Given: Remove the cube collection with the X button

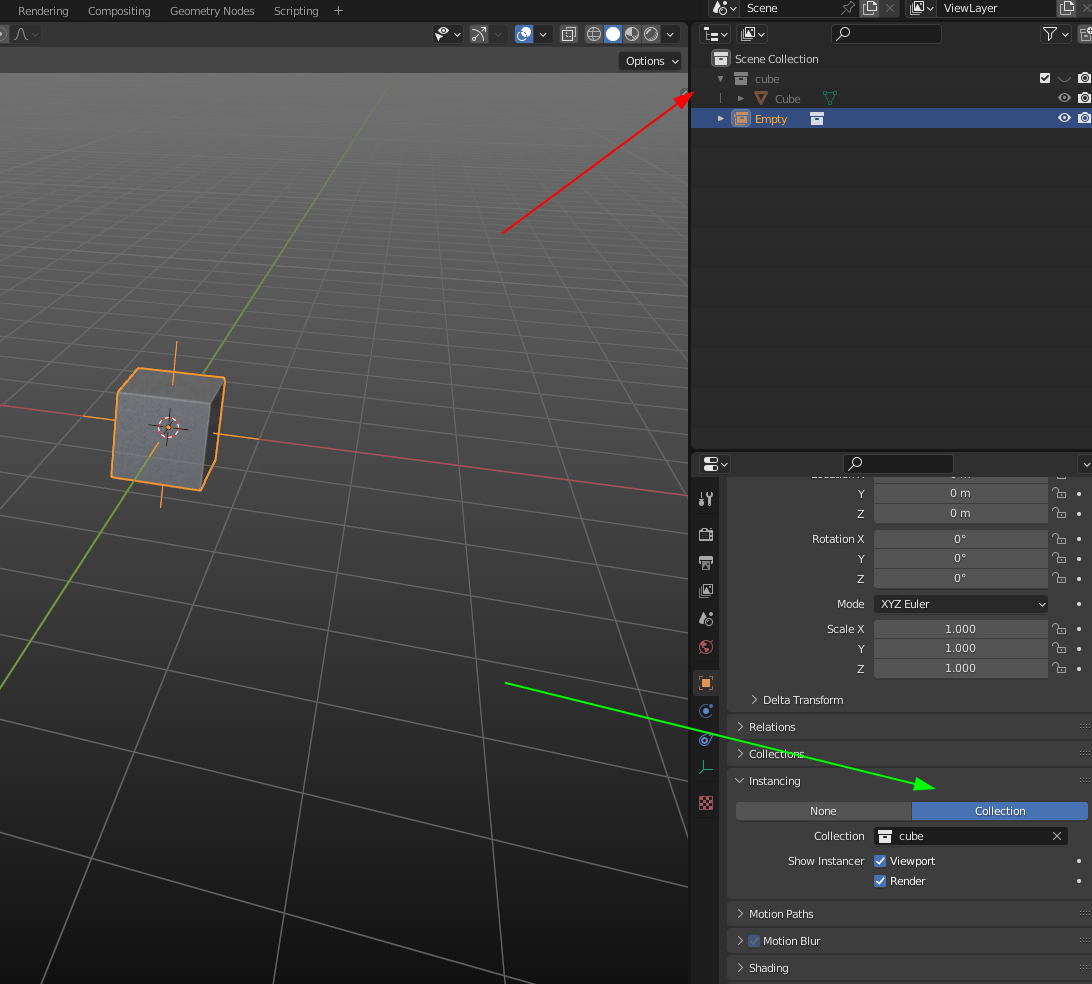Looking at the screenshot, I should pos(1056,836).
